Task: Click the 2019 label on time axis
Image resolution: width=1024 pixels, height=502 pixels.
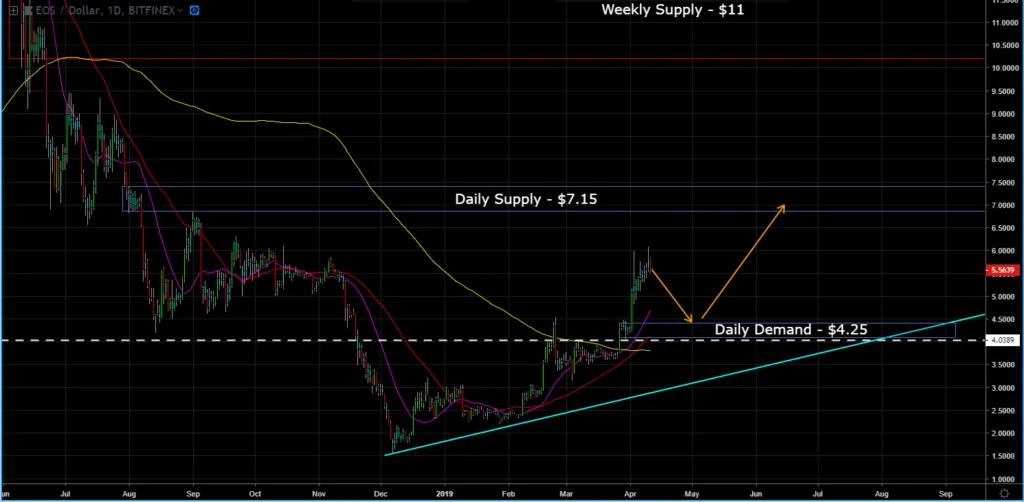Action: tap(445, 494)
